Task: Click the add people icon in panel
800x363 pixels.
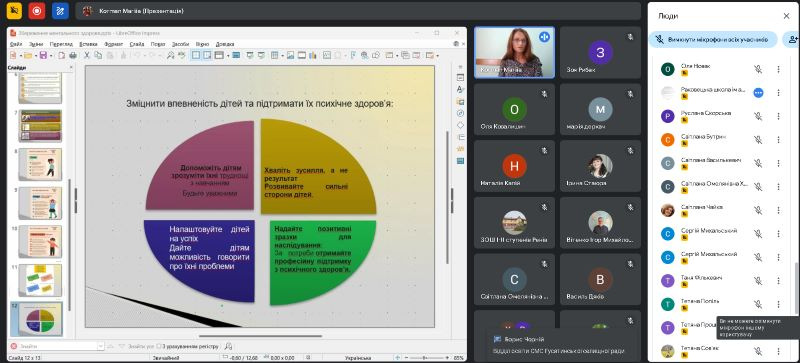Action: 792,39
